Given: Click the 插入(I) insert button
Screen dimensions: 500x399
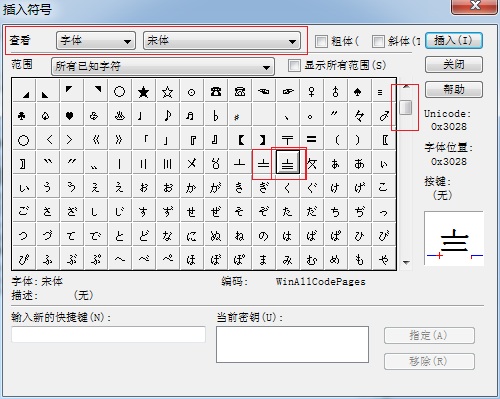Looking at the screenshot, I should pos(454,41).
